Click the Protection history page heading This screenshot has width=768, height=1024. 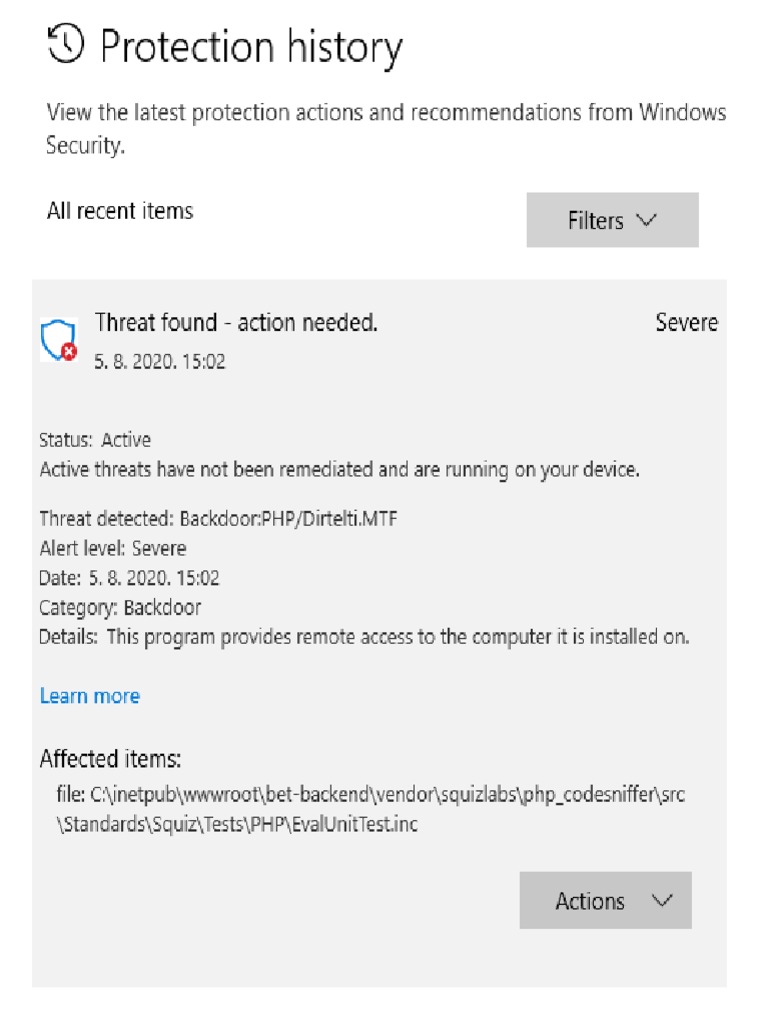[x=252, y=47]
